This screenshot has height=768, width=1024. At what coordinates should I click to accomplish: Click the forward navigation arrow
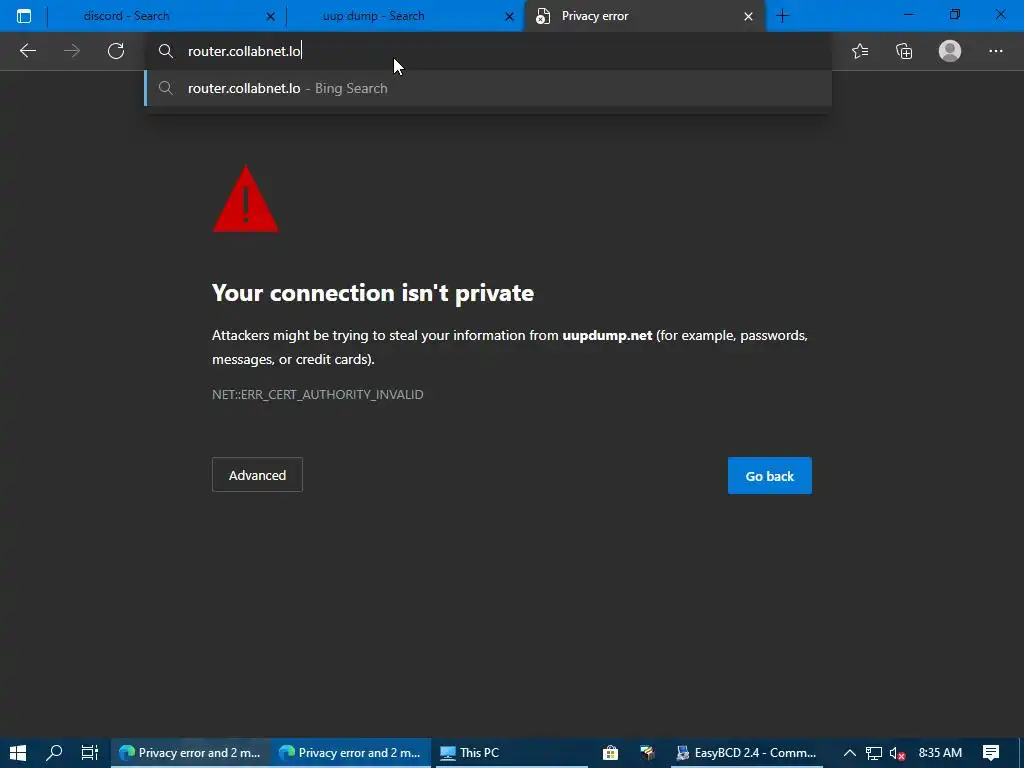(72, 51)
